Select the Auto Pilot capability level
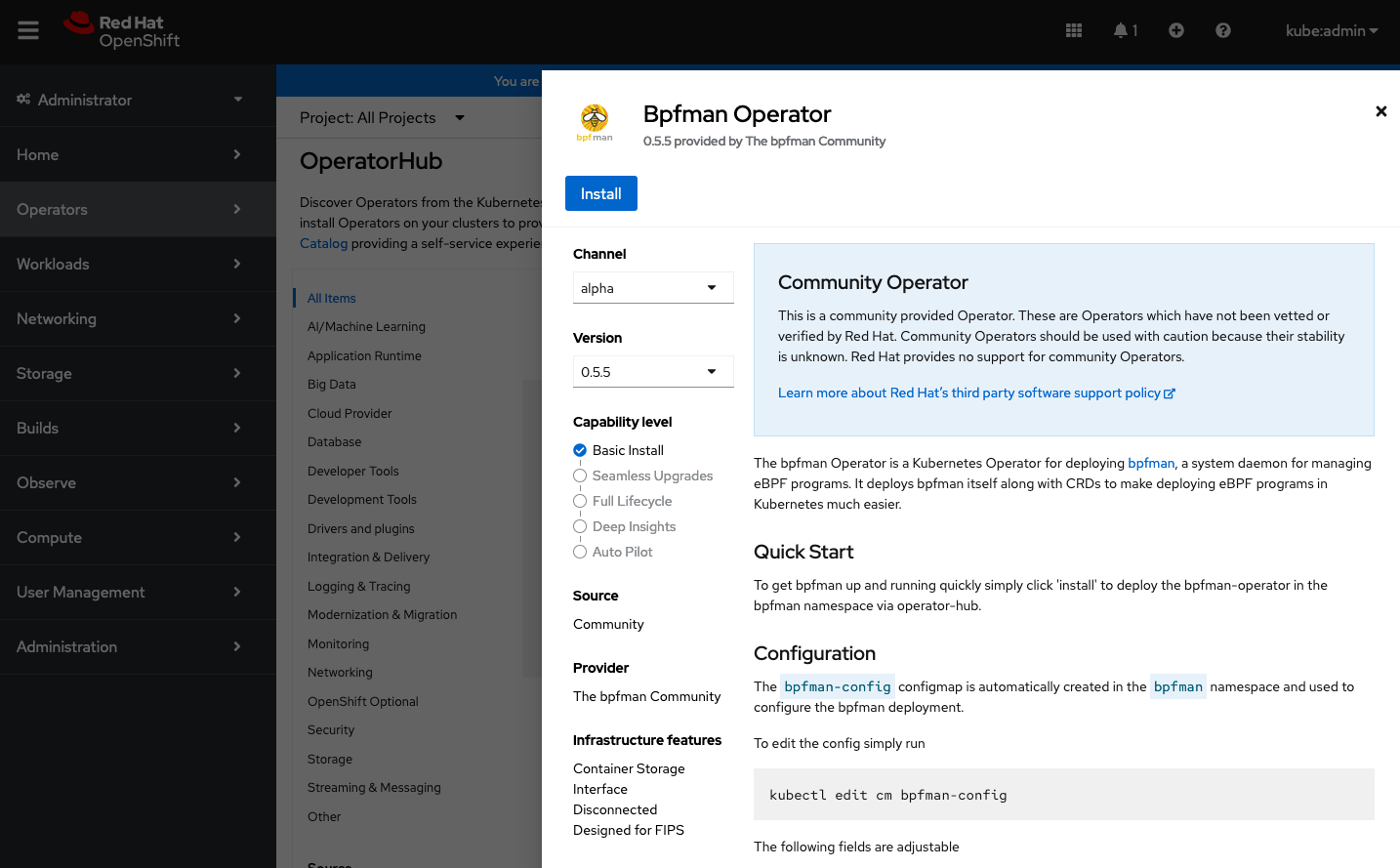 (x=581, y=552)
